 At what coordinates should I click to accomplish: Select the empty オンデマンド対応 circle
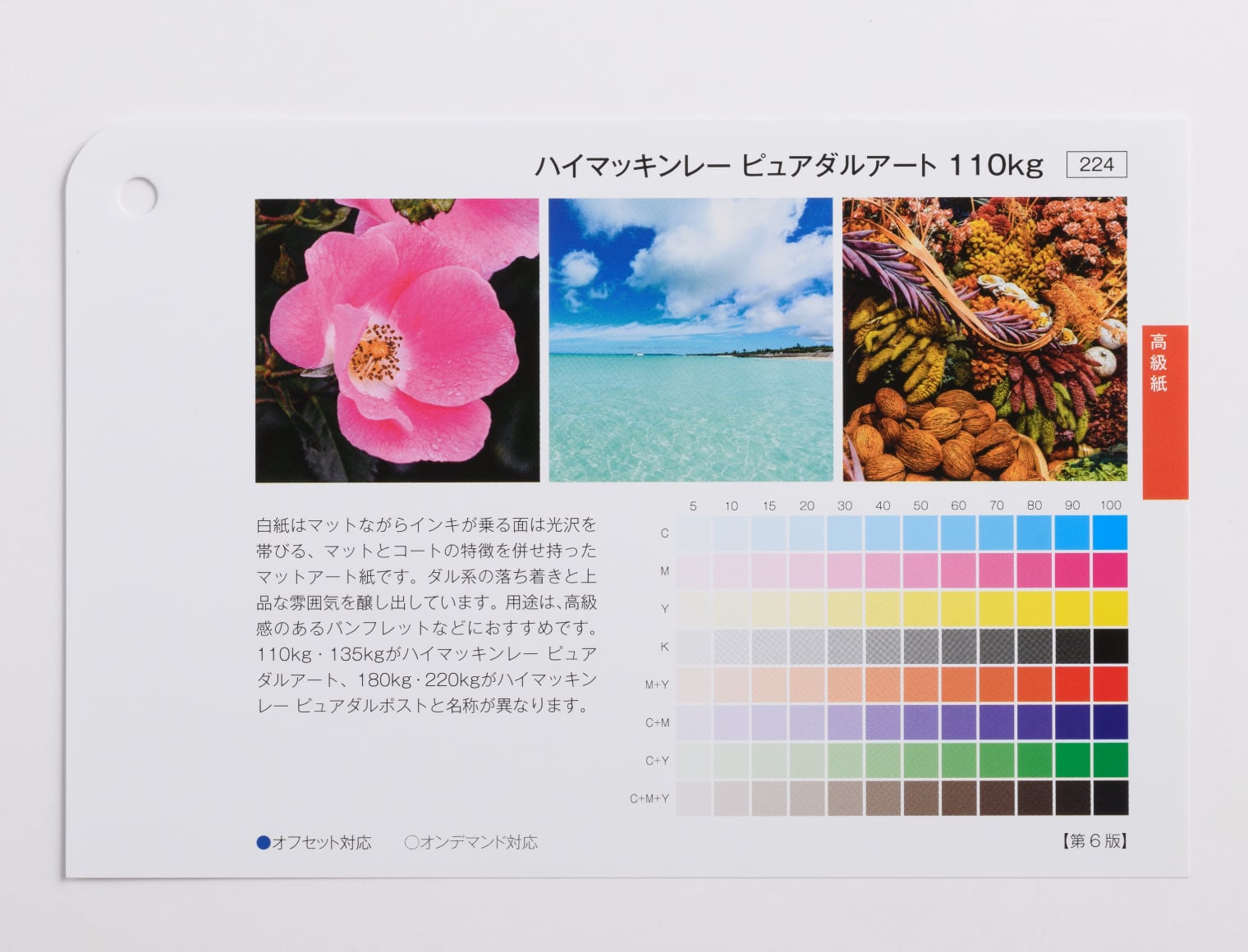(411, 842)
